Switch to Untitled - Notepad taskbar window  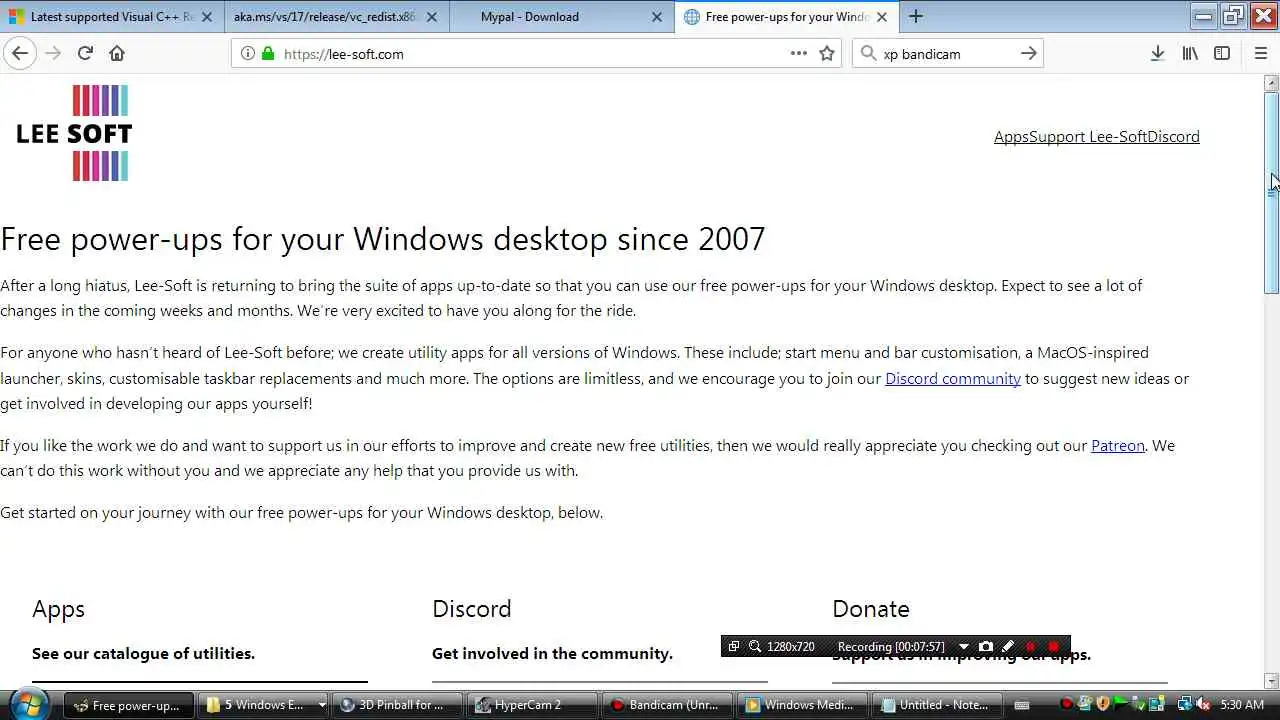937,705
